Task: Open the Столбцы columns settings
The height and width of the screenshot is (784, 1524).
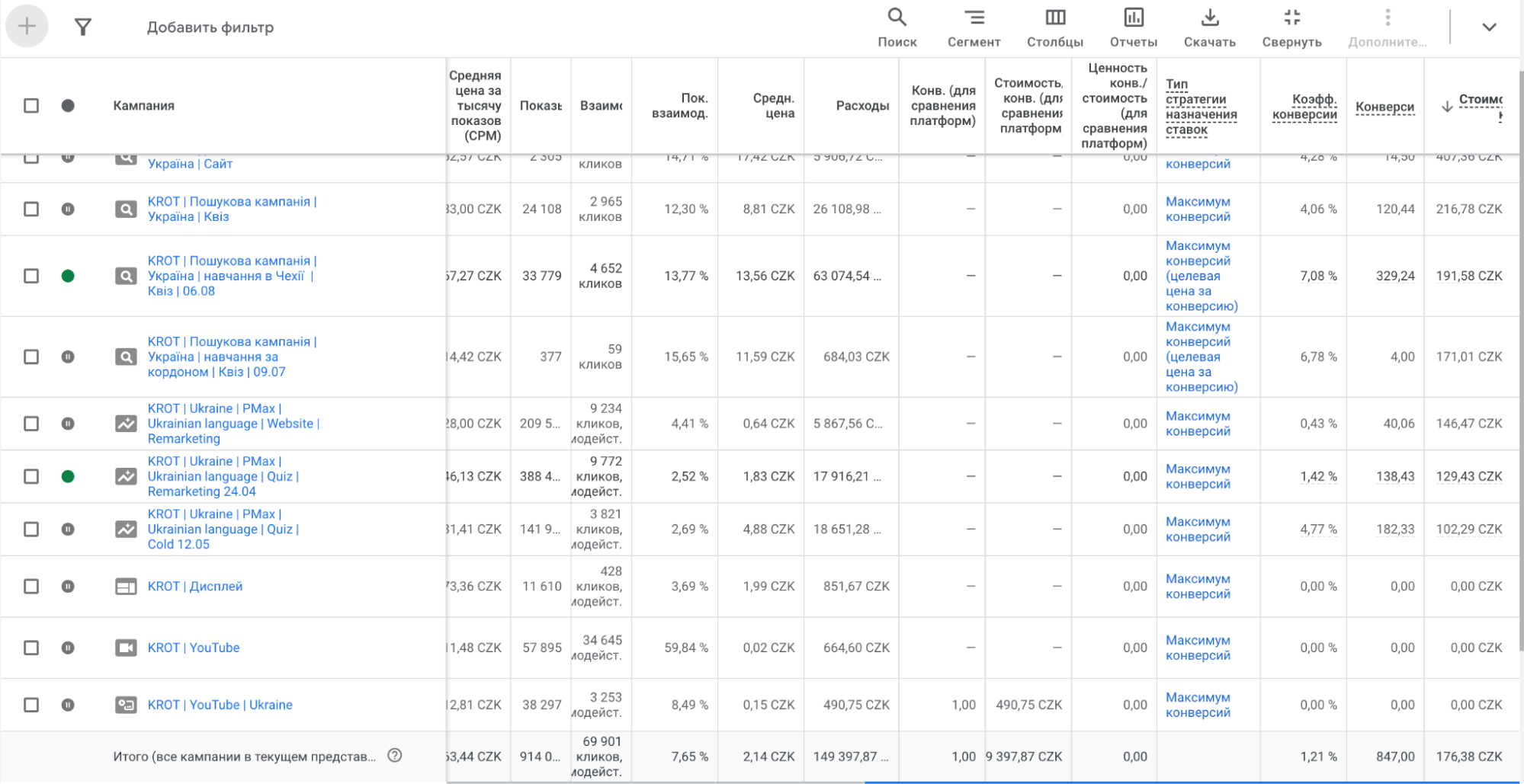Action: tap(1054, 27)
